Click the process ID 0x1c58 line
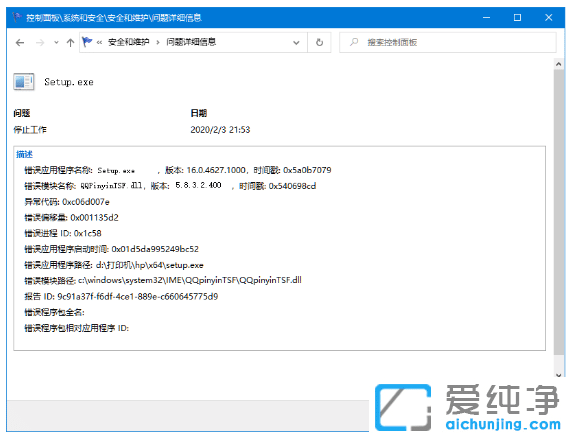Image resolution: width=569 pixels, height=437 pixels. (63, 233)
